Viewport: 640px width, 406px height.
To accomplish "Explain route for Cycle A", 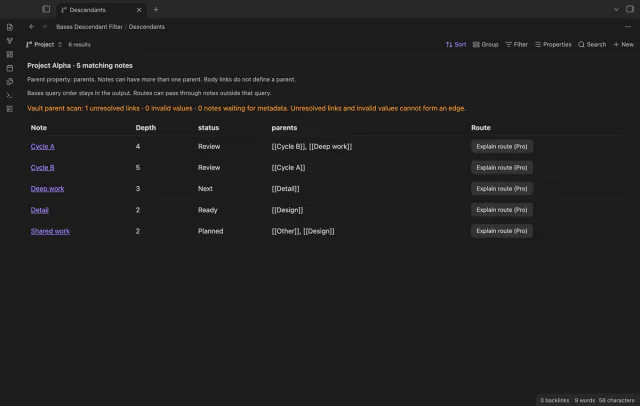I will [x=502, y=146].
